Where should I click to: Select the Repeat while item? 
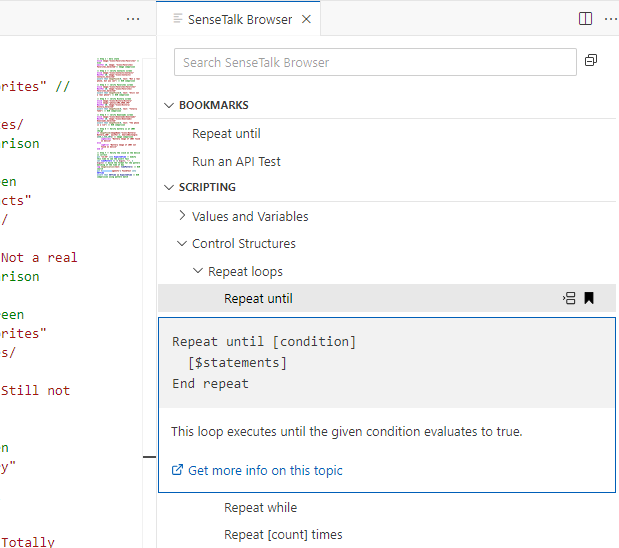(261, 507)
